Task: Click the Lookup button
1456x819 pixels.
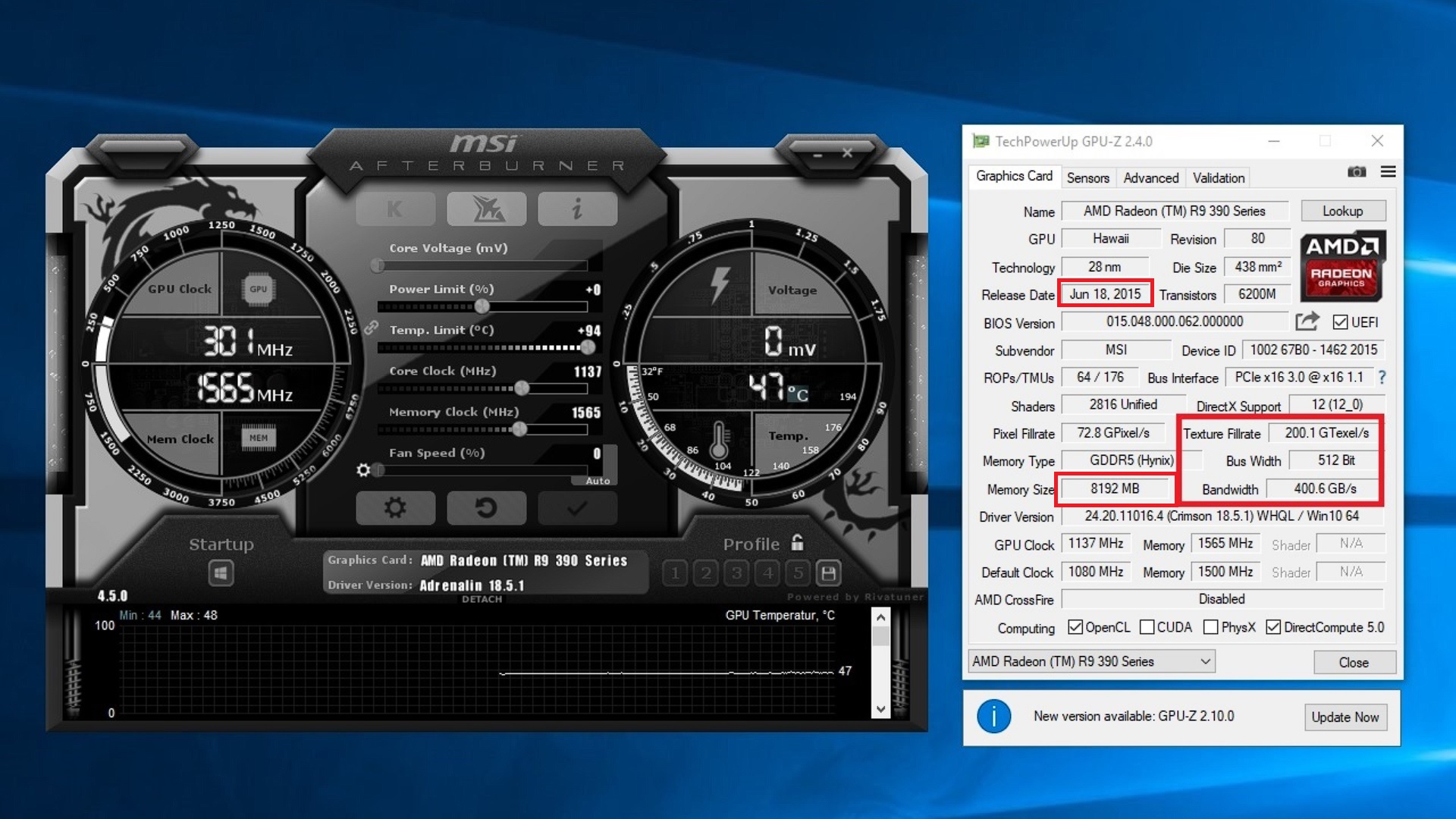Action: [1342, 211]
